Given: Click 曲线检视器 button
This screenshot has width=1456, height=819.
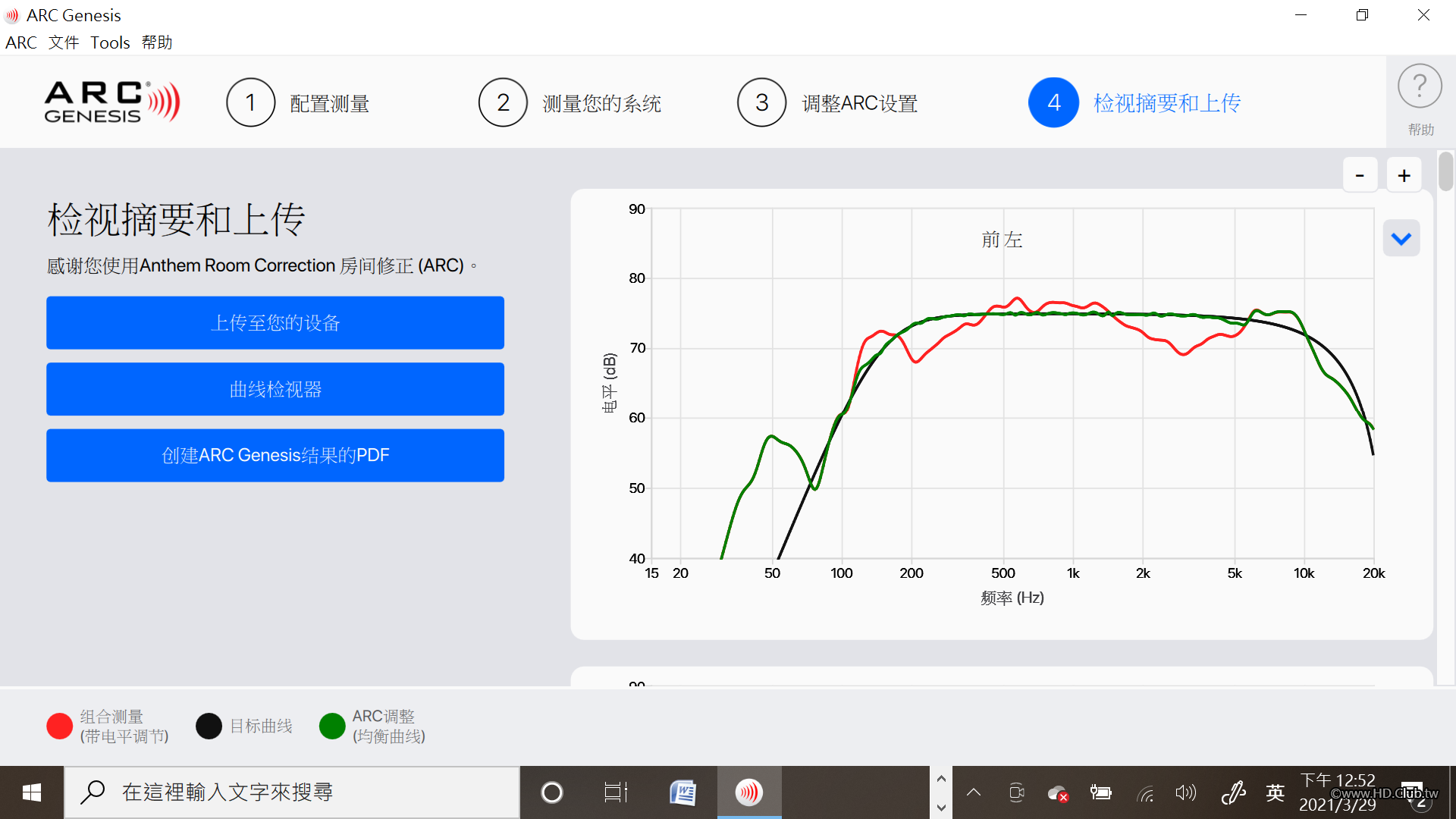Looking at the screenshot, I should click(275, 389).
